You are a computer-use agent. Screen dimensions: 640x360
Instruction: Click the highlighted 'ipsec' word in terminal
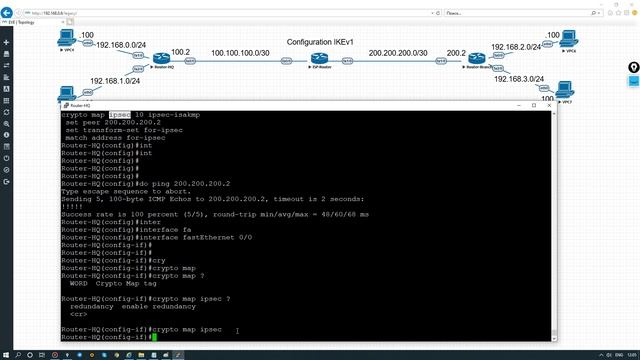click(120, 115)
